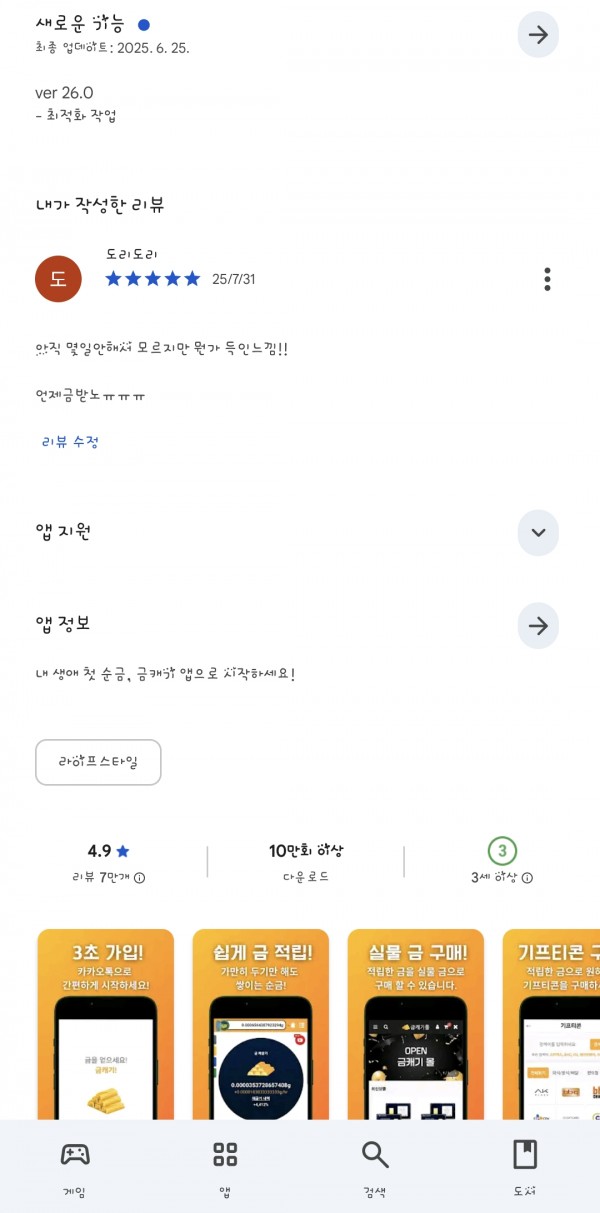The image size is (600, 1213).
Task: Switch to the 게임 tab
Action: (75, 1168)
